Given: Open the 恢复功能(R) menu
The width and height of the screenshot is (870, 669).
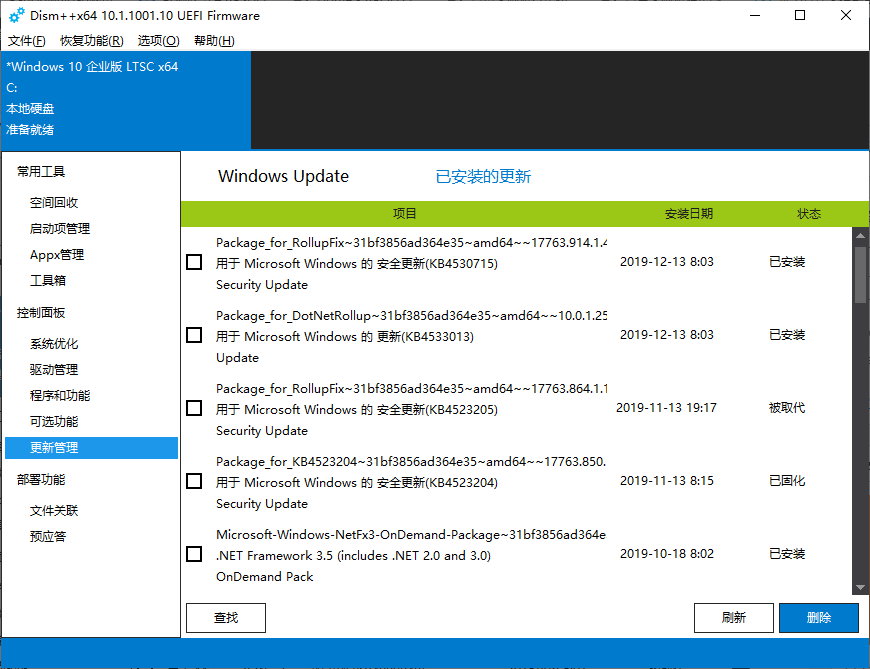Looking at the screenshot, I should (92, 40).
